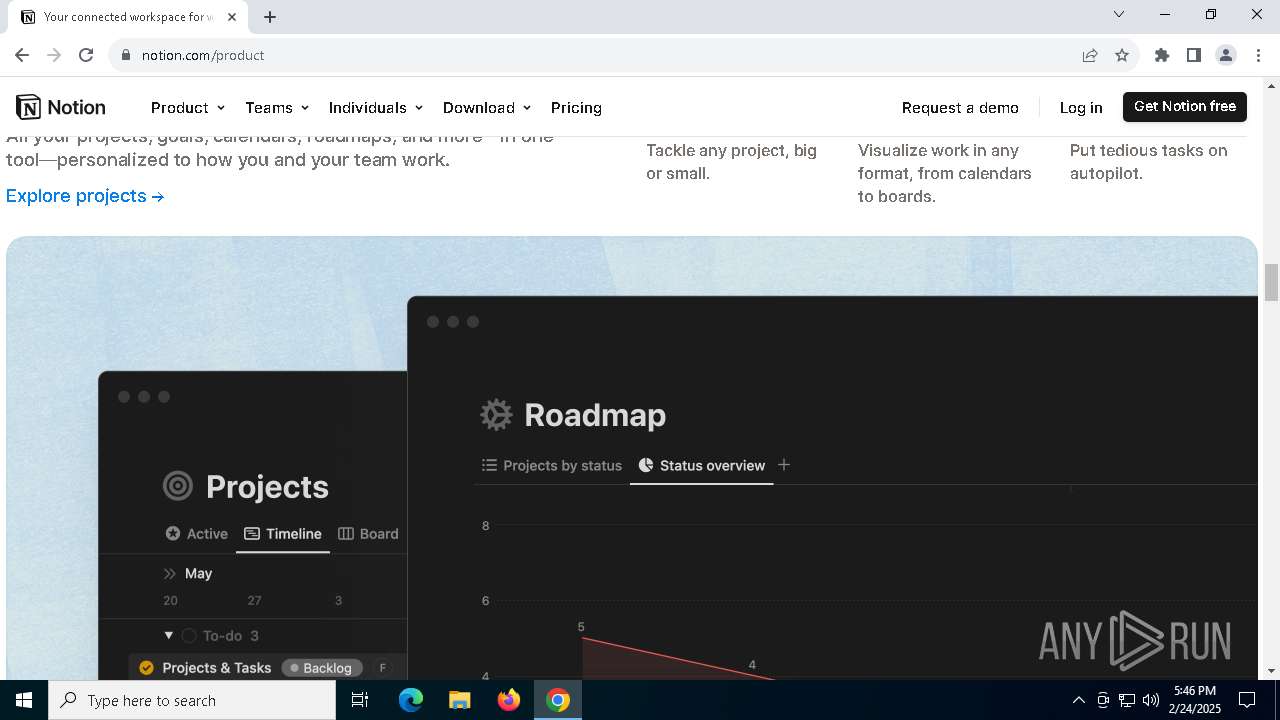Open the Windows Start menu
This screenshot has height=720, width=1280.
[x=24, y=700]
